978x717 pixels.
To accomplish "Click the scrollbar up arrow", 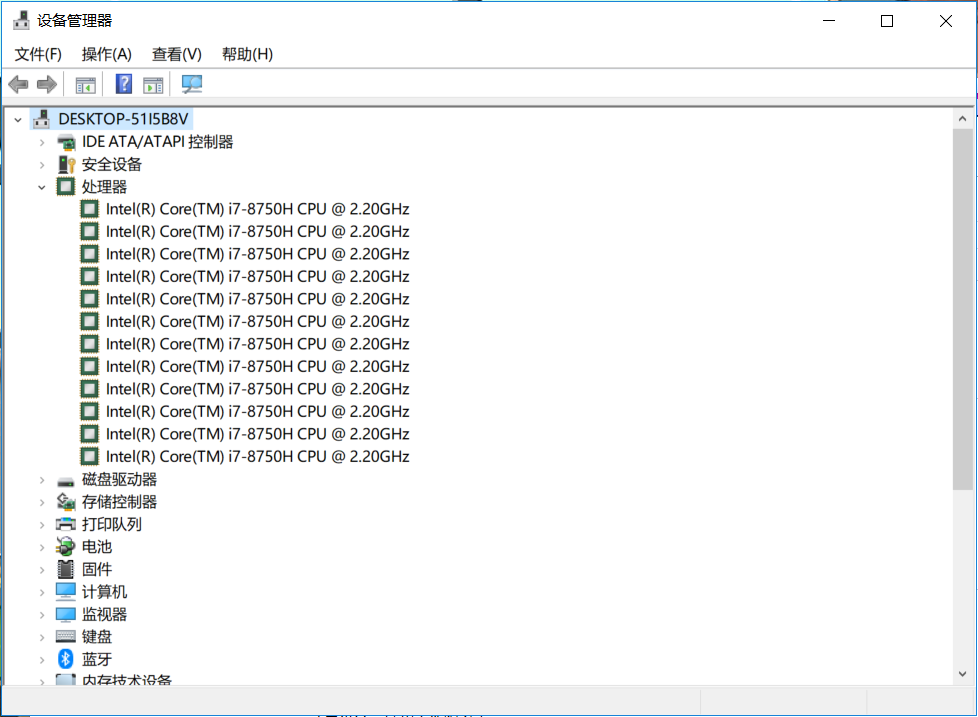I will [x=962, y=118].
